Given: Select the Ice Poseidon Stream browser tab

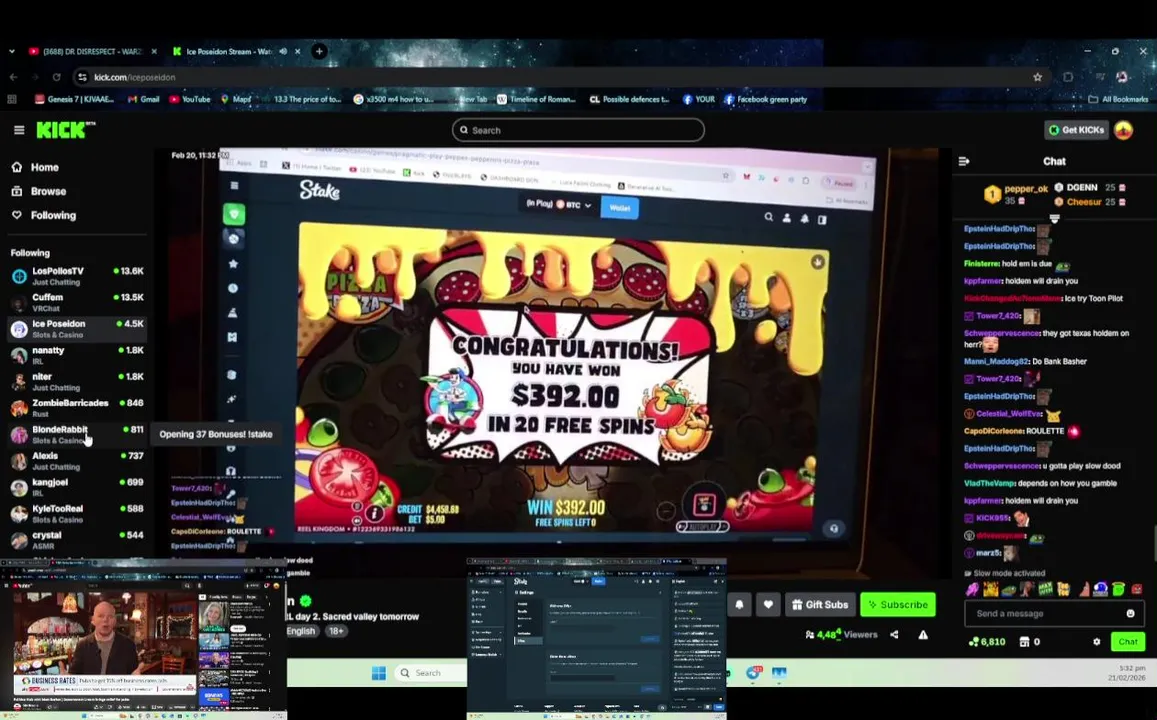Looking at the screenshot, I should [229, 52].
